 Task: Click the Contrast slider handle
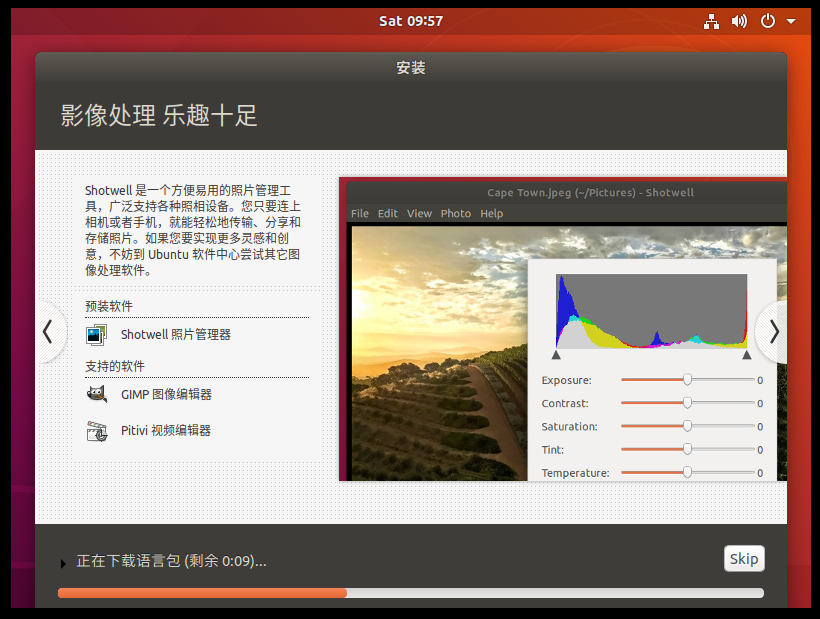[687, 403]
